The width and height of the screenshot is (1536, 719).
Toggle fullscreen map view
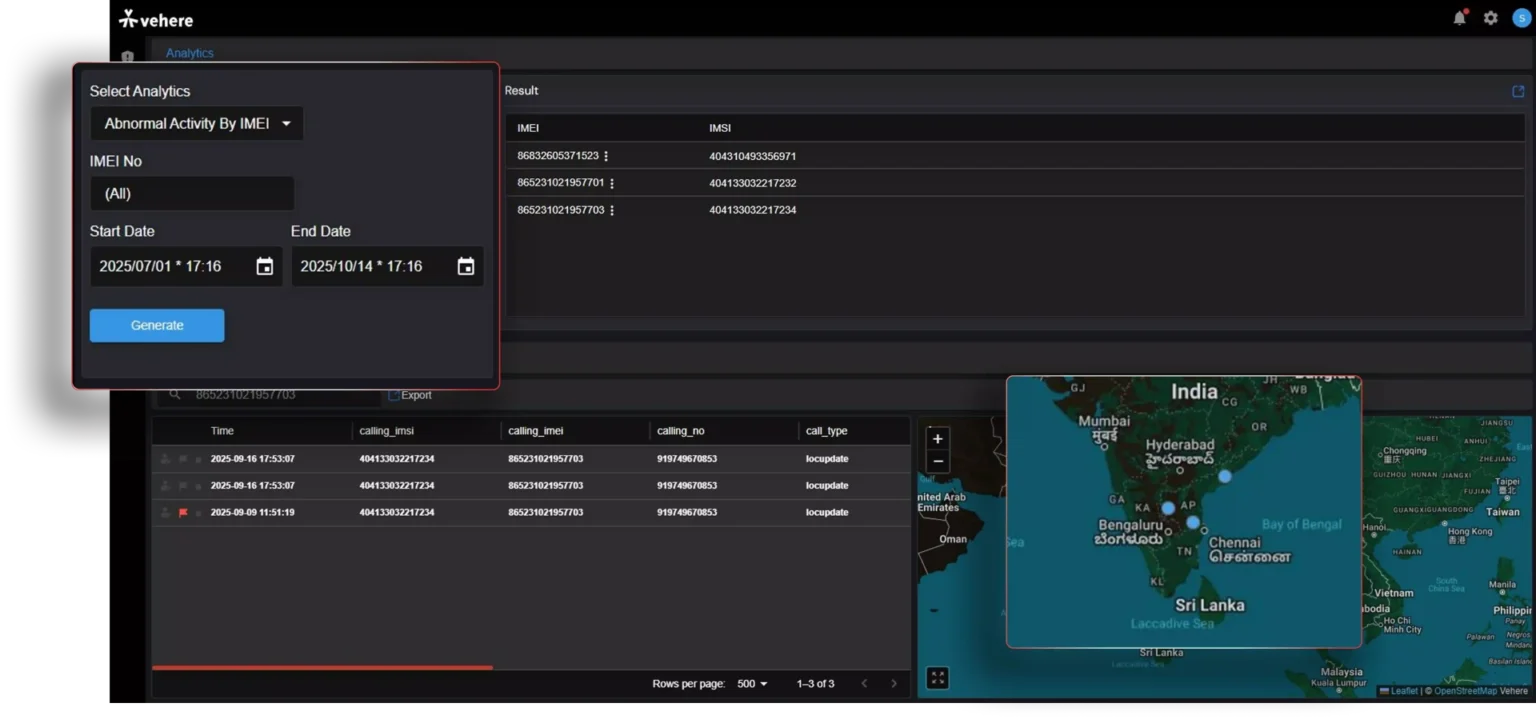pos(937,678)
